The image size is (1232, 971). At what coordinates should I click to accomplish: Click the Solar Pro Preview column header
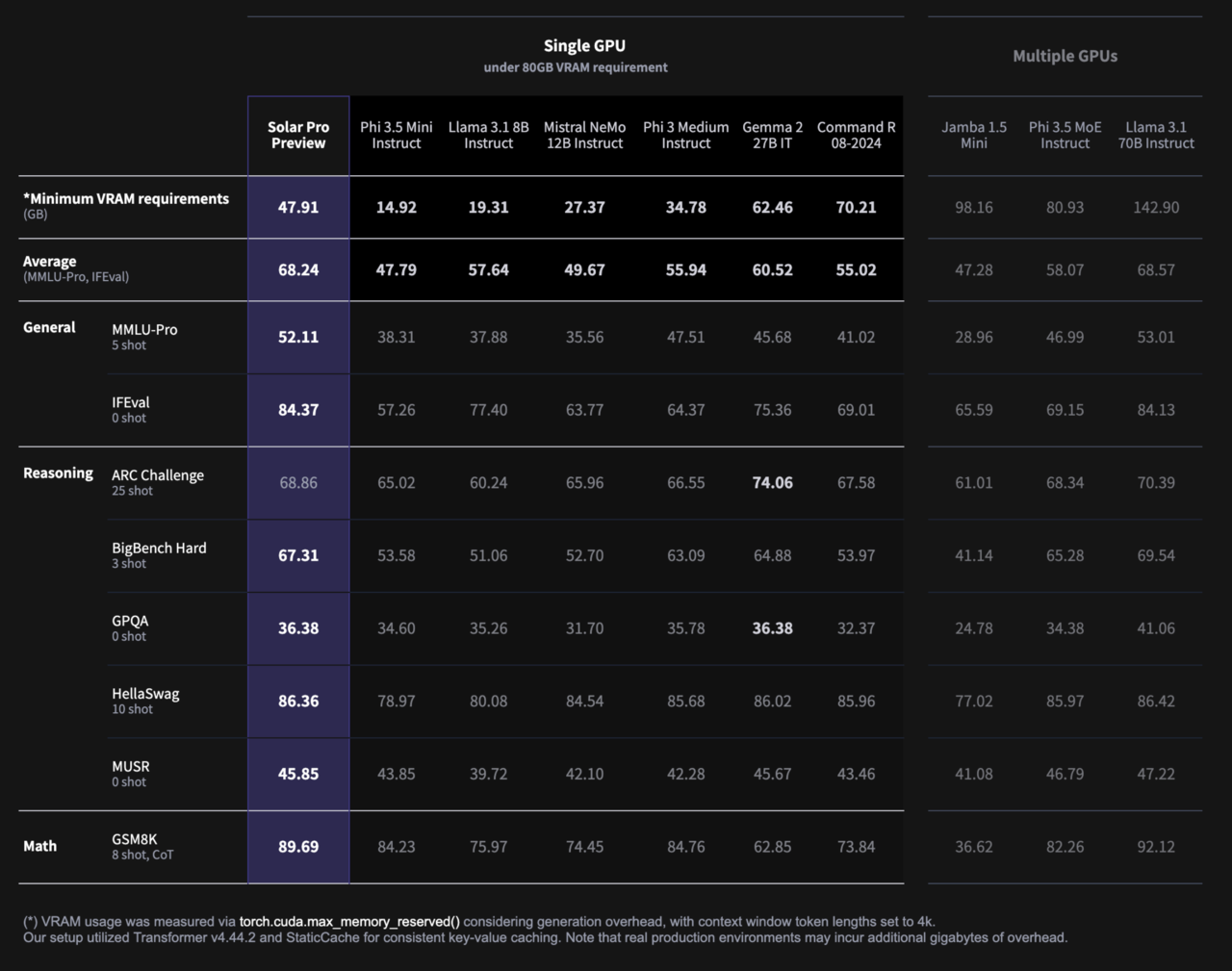tap(298, 135)
